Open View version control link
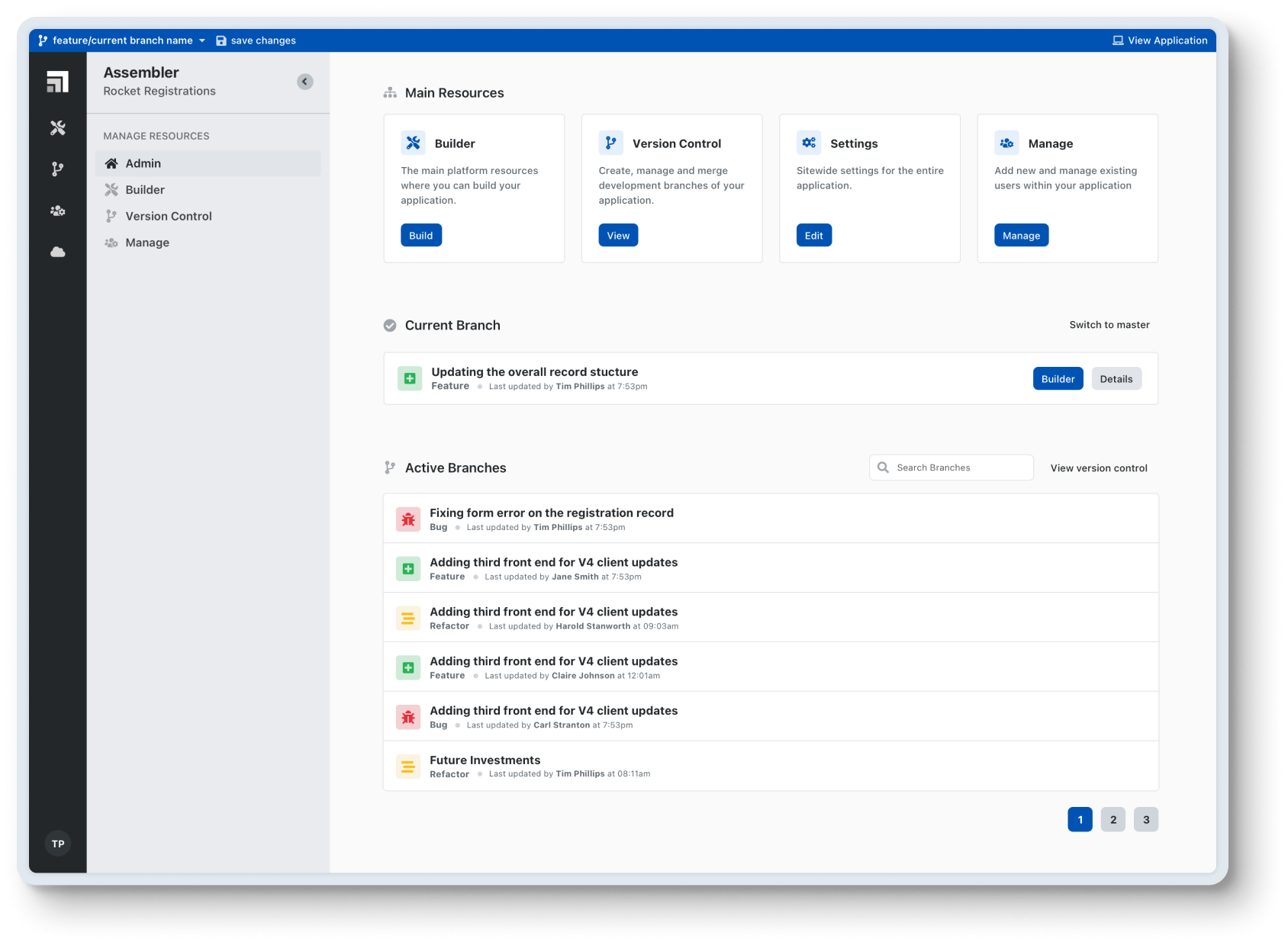This screenshot has height=945, width=1288. point(1099,468)
